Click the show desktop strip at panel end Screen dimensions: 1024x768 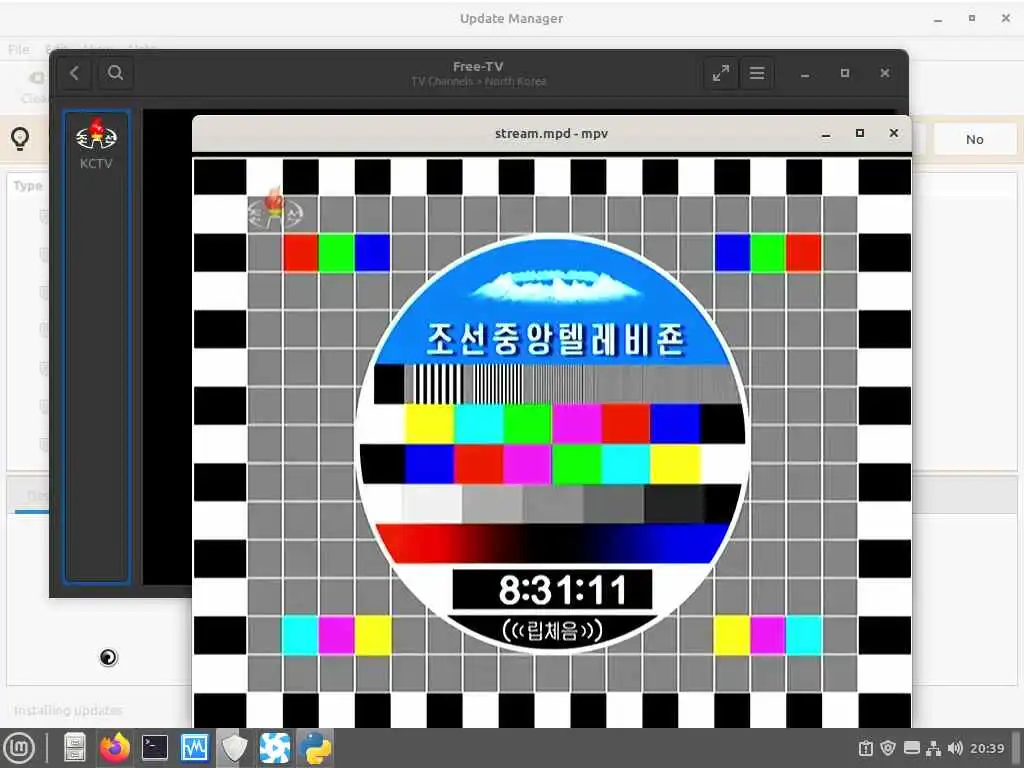(x=1017, y=748)
